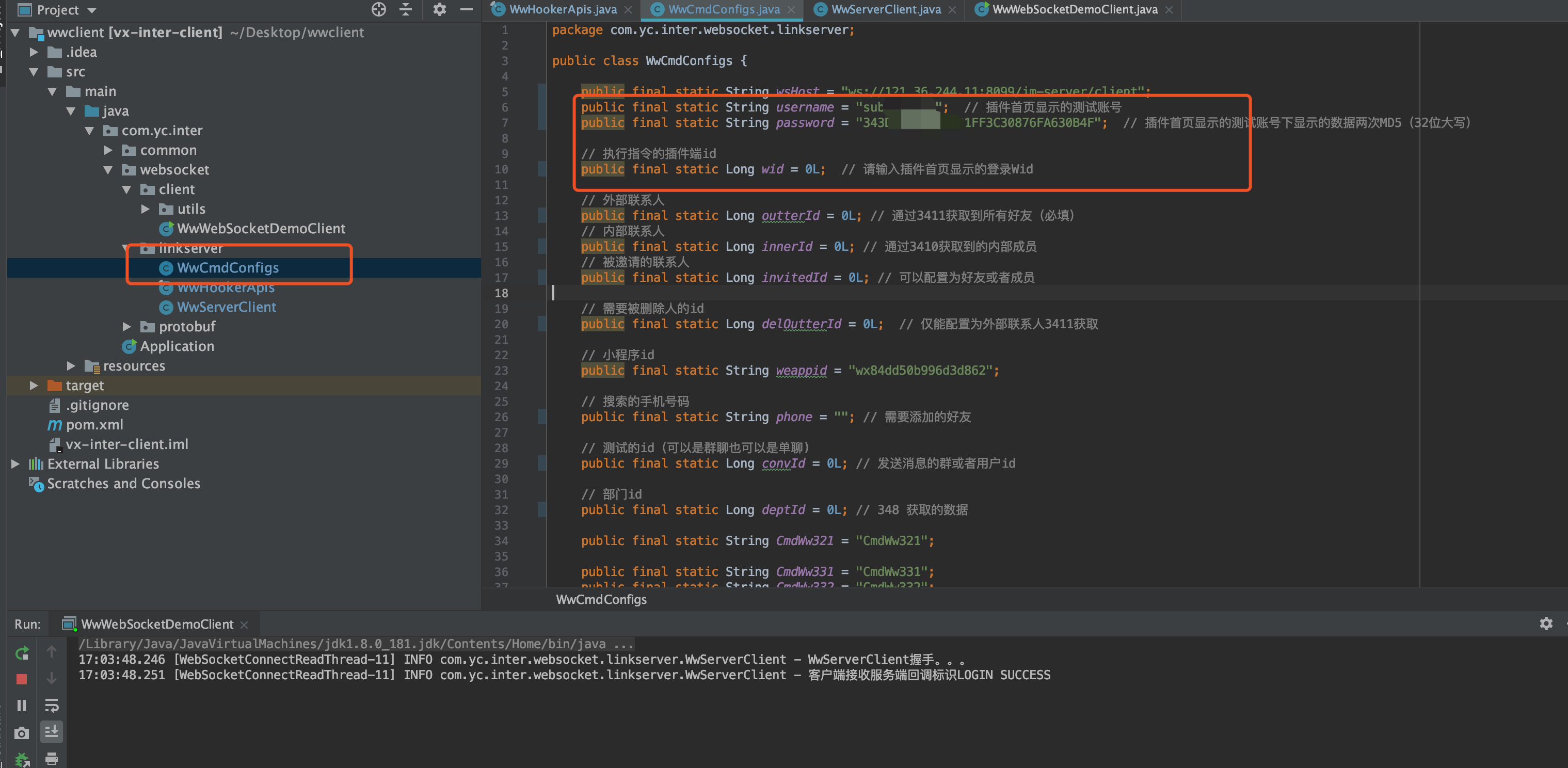
Task: Click LOGIN SUCCESS log line in console
Action: pyautogui.click(x=564, y=675)
